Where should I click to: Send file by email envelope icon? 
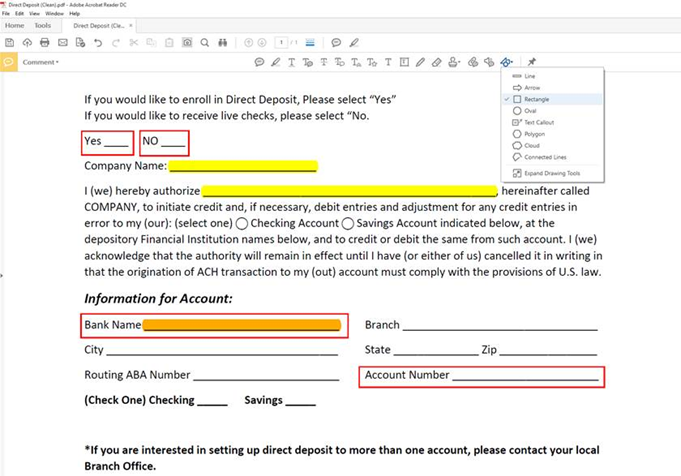click(x=63, y=43)
